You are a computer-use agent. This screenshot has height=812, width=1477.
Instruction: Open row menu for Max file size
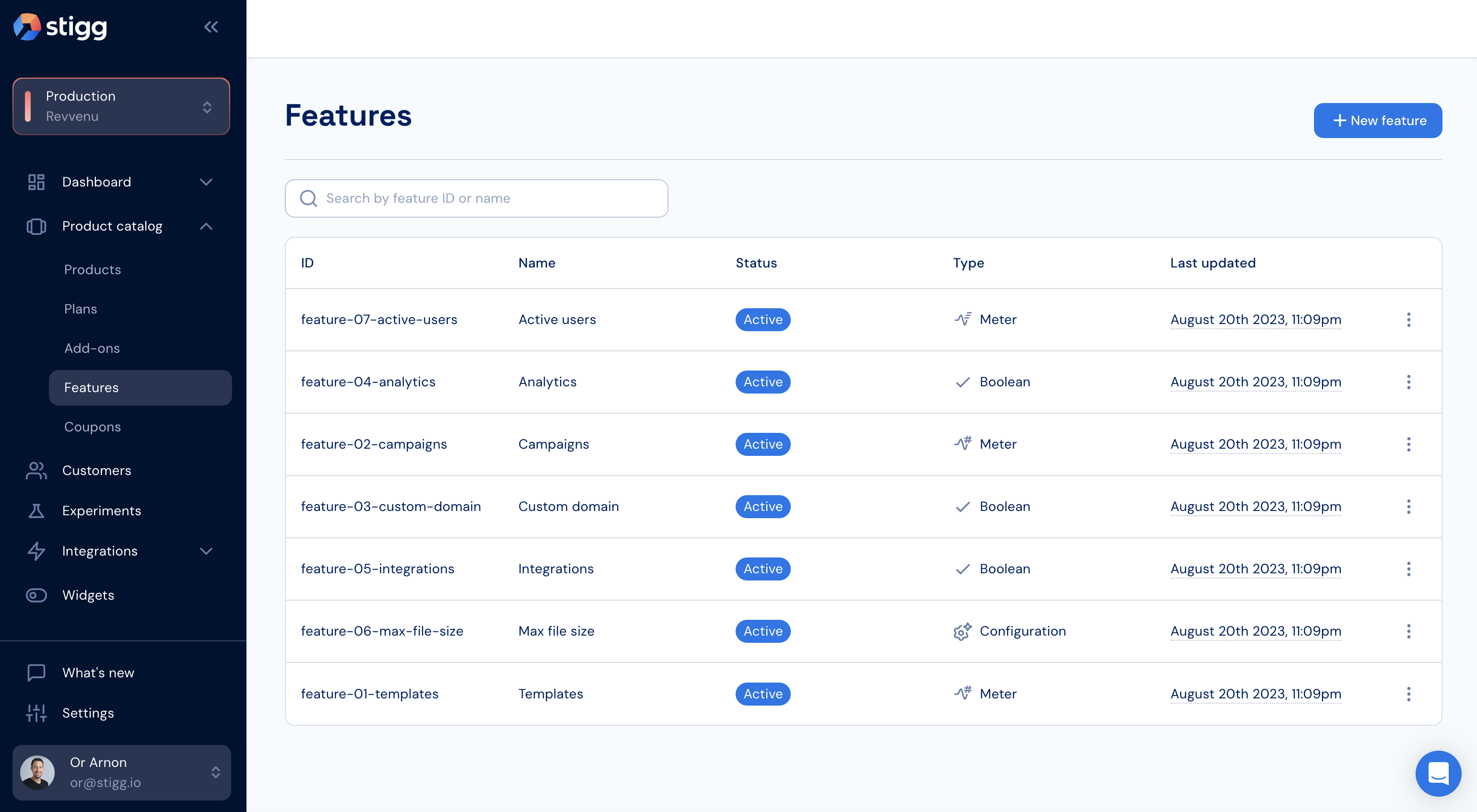click(x=1408, y=631)
